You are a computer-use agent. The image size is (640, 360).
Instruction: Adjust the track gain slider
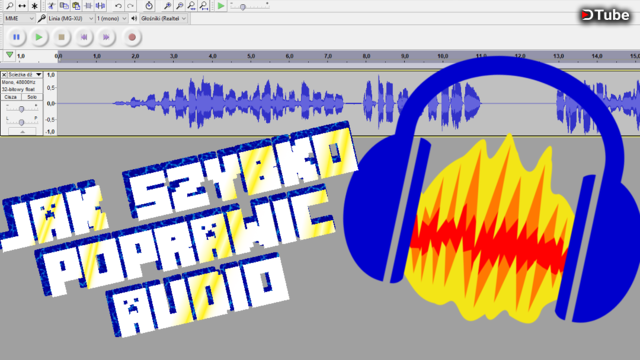[22, 109]
